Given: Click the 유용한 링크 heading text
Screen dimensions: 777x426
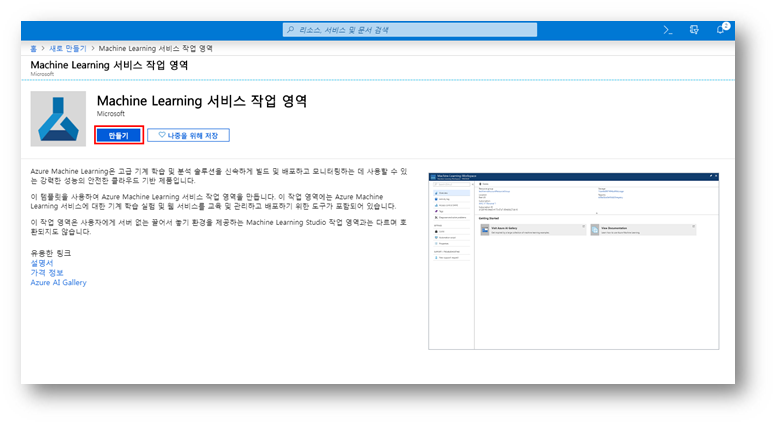Looking at the screenshot, I should coord(51,253).
